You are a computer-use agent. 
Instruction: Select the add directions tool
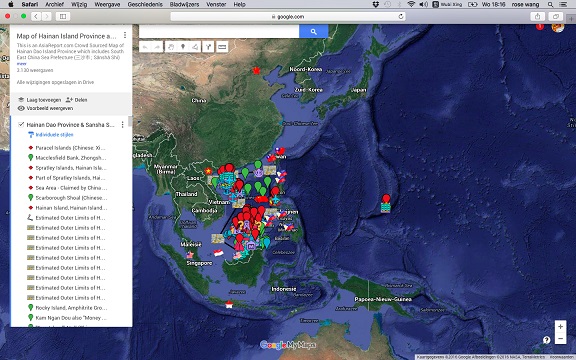208,47
